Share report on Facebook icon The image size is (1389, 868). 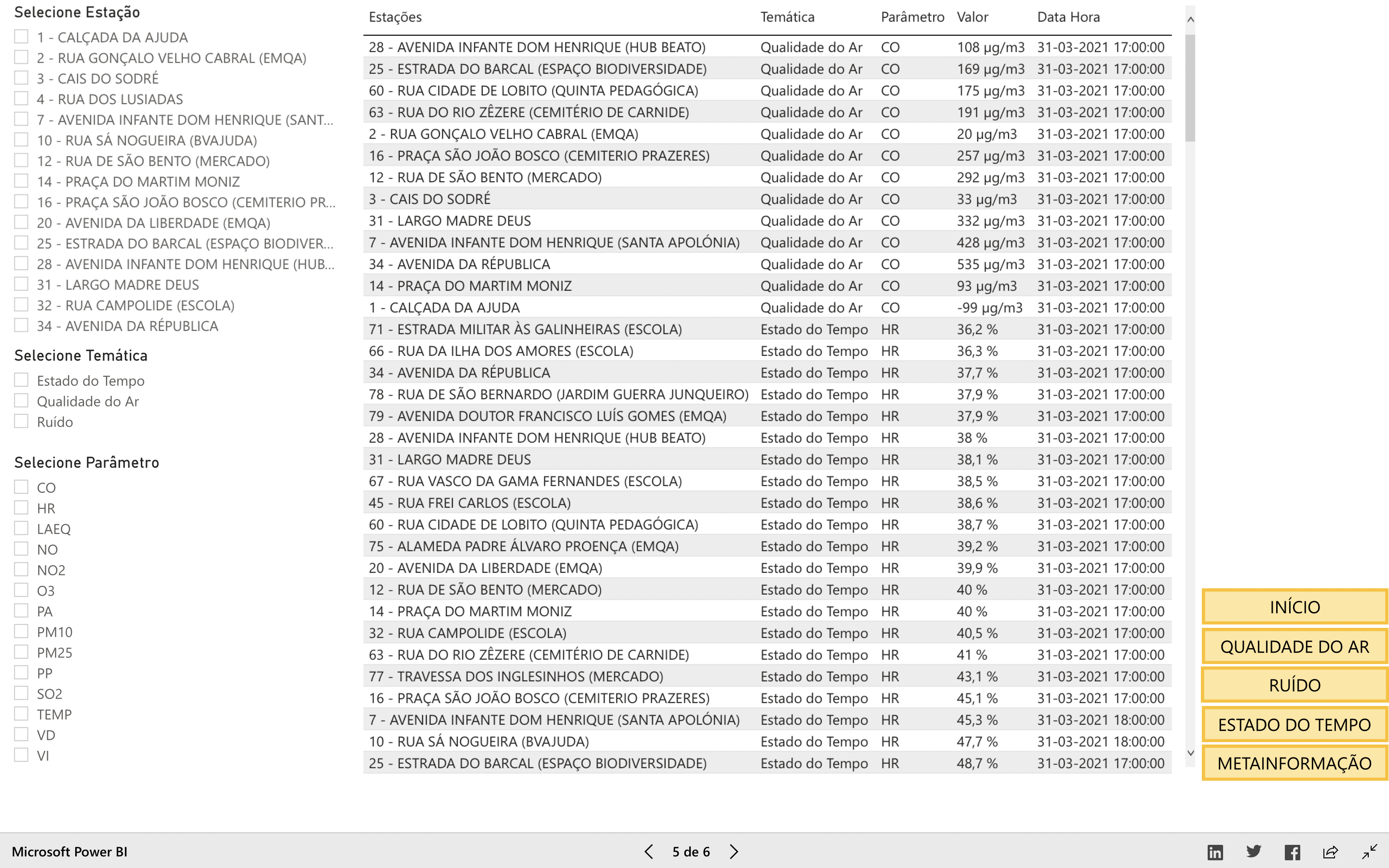[1293, 852]
